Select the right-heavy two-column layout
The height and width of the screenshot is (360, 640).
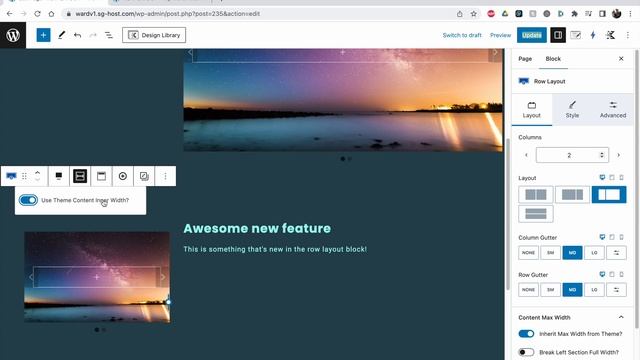[x=609, y=195]
